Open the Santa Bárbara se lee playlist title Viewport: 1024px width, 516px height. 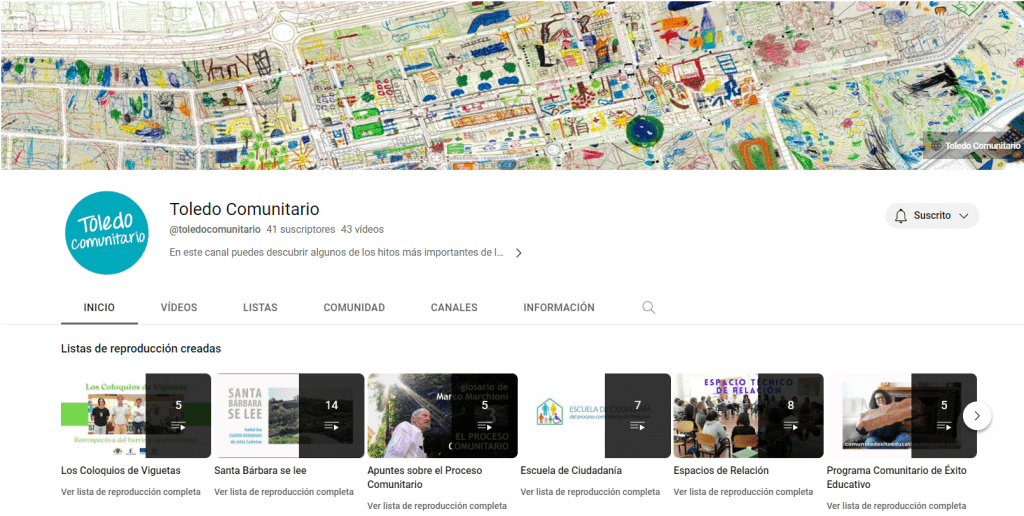point(260,470)
